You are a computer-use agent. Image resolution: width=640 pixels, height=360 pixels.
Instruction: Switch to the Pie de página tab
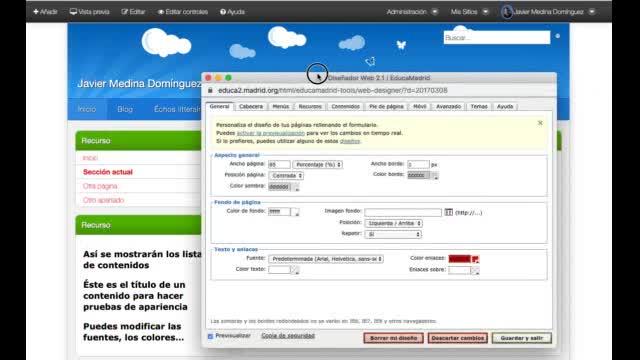[x=386, y=107]
